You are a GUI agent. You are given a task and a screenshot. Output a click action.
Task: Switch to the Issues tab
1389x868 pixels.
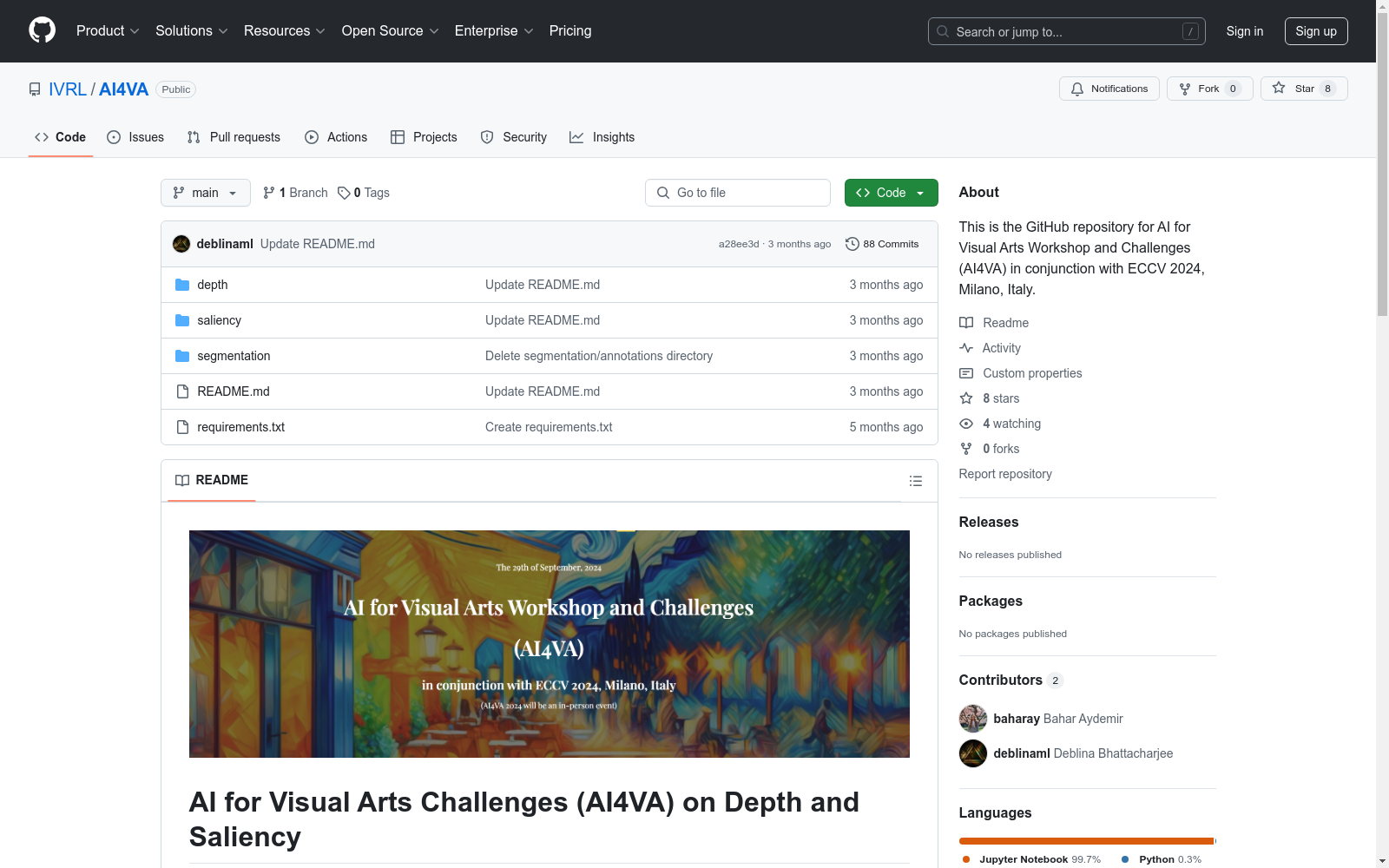click(x=135, y=137)
